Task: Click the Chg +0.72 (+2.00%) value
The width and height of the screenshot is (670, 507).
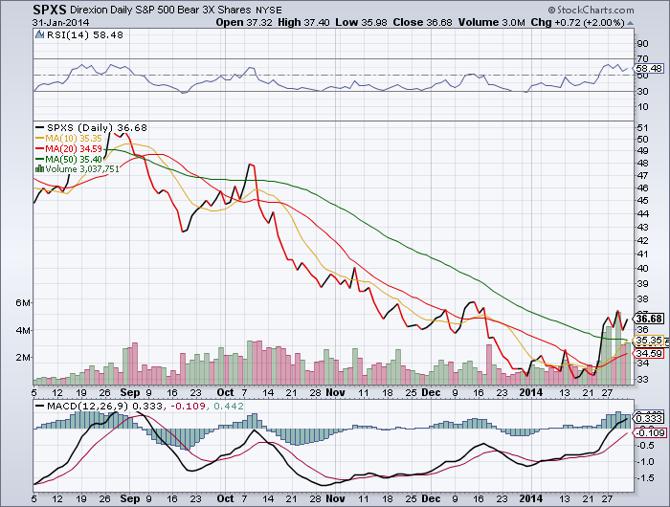Action: pyautogui.click(x=578, y=22)
